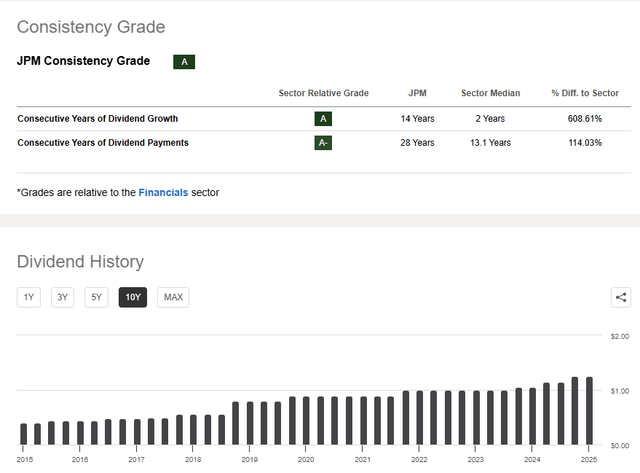Show MAX dividend history range

[173, 297]
